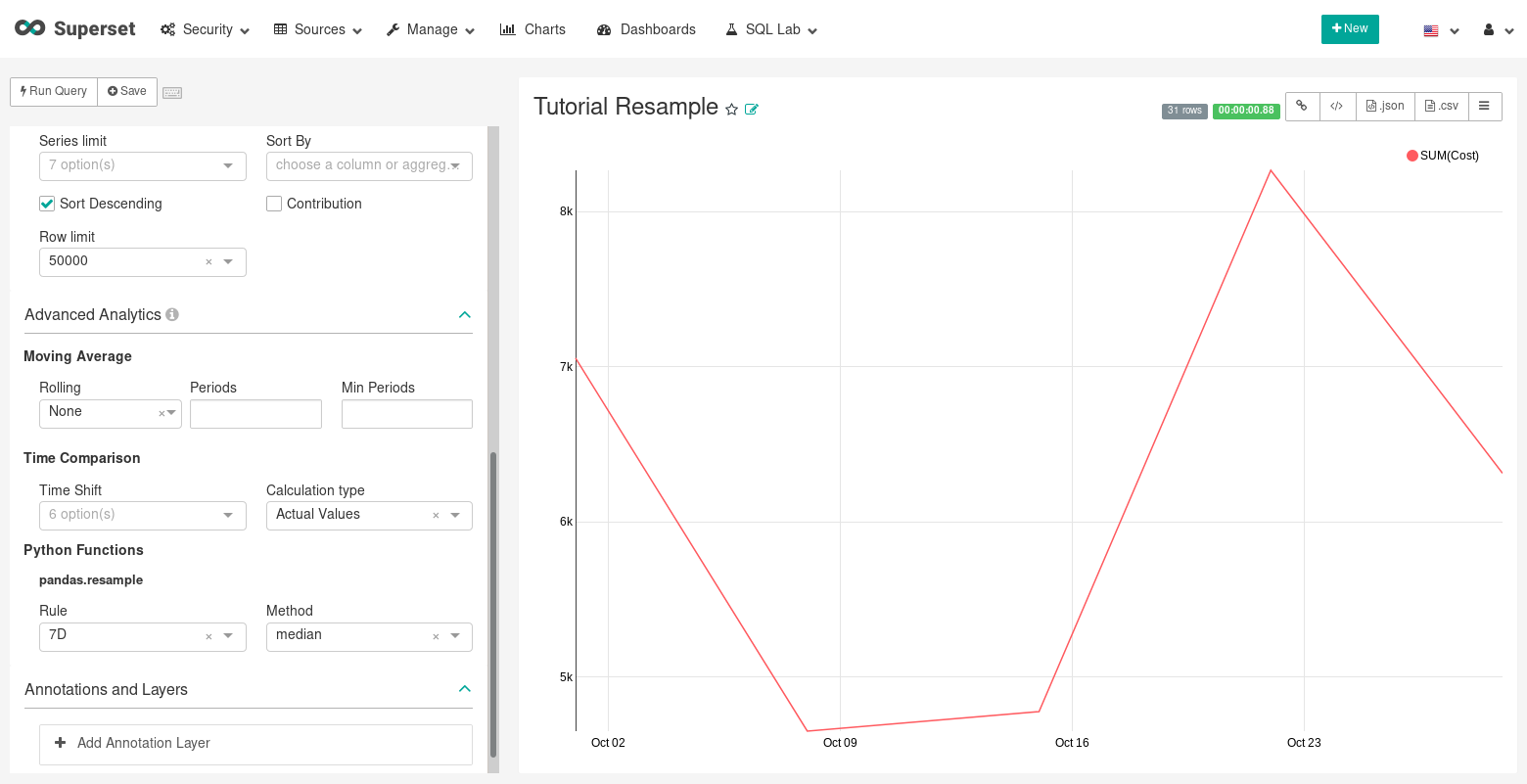Open the Method dropdown showing median

click(369, 636)
